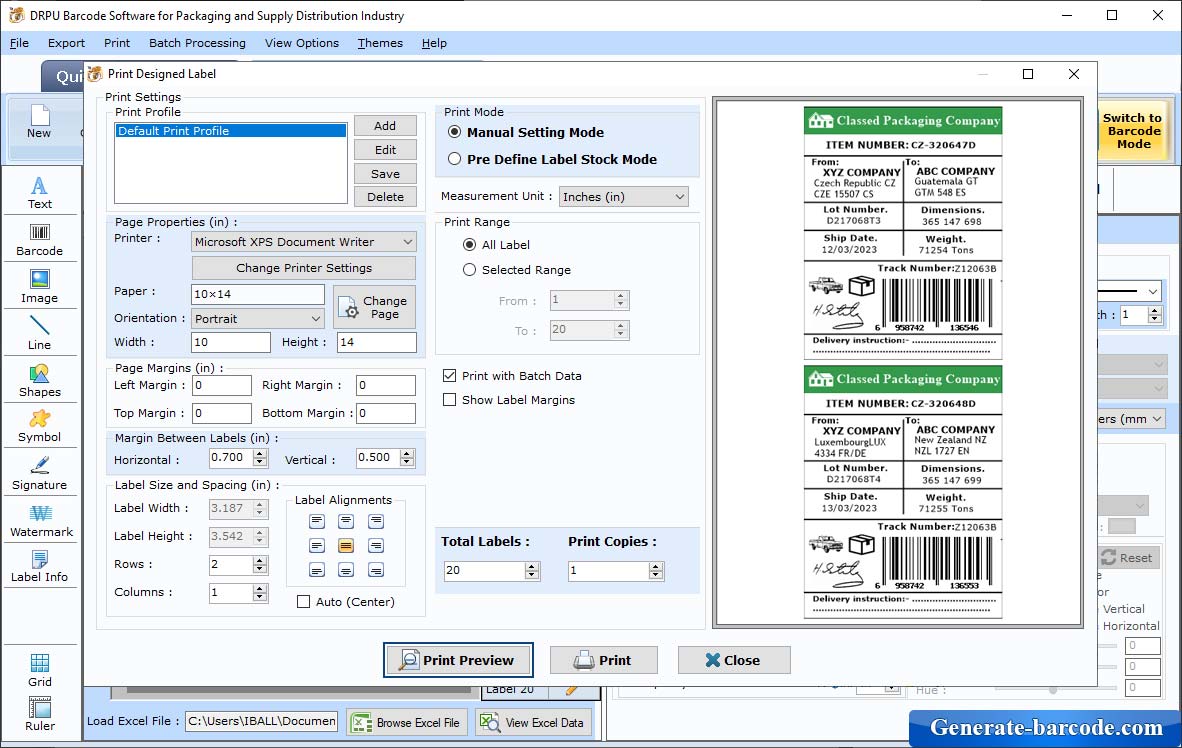Increase Print Copies stepper

pyautogui.click(x=657, y=566)
